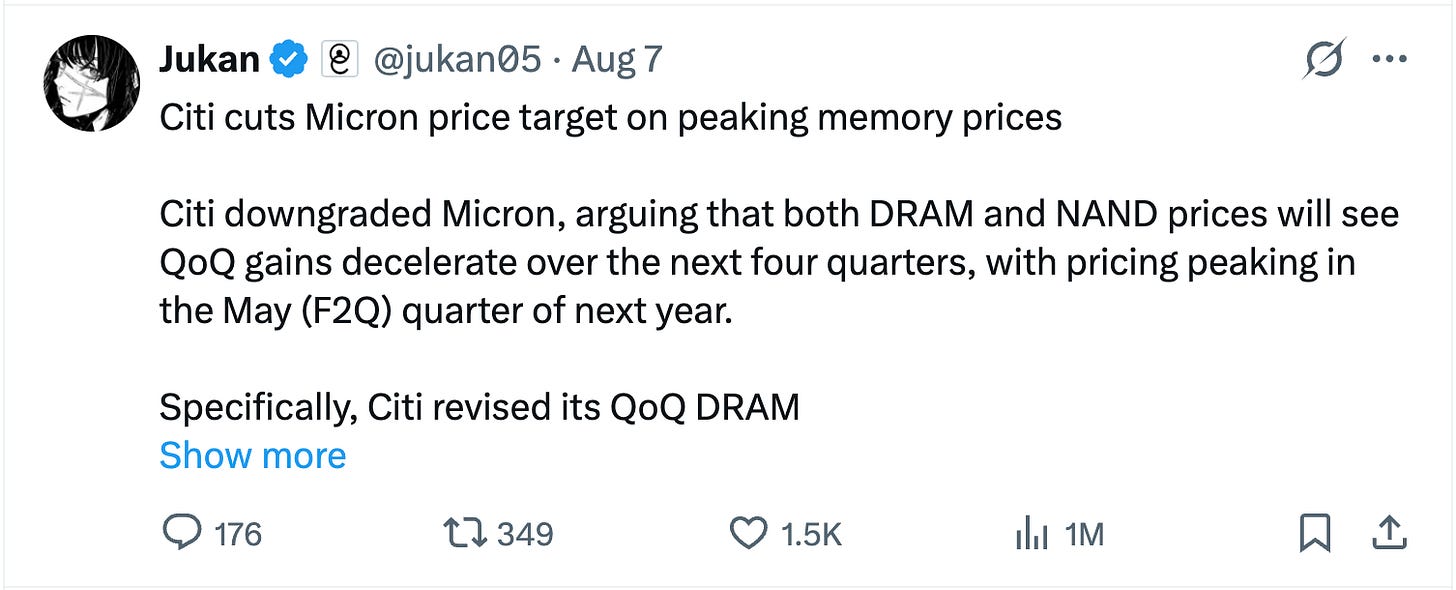Viewport: 1456px width, 590px height.
Task: Toggle the bookmark icon
Action: click(1314, 535)
